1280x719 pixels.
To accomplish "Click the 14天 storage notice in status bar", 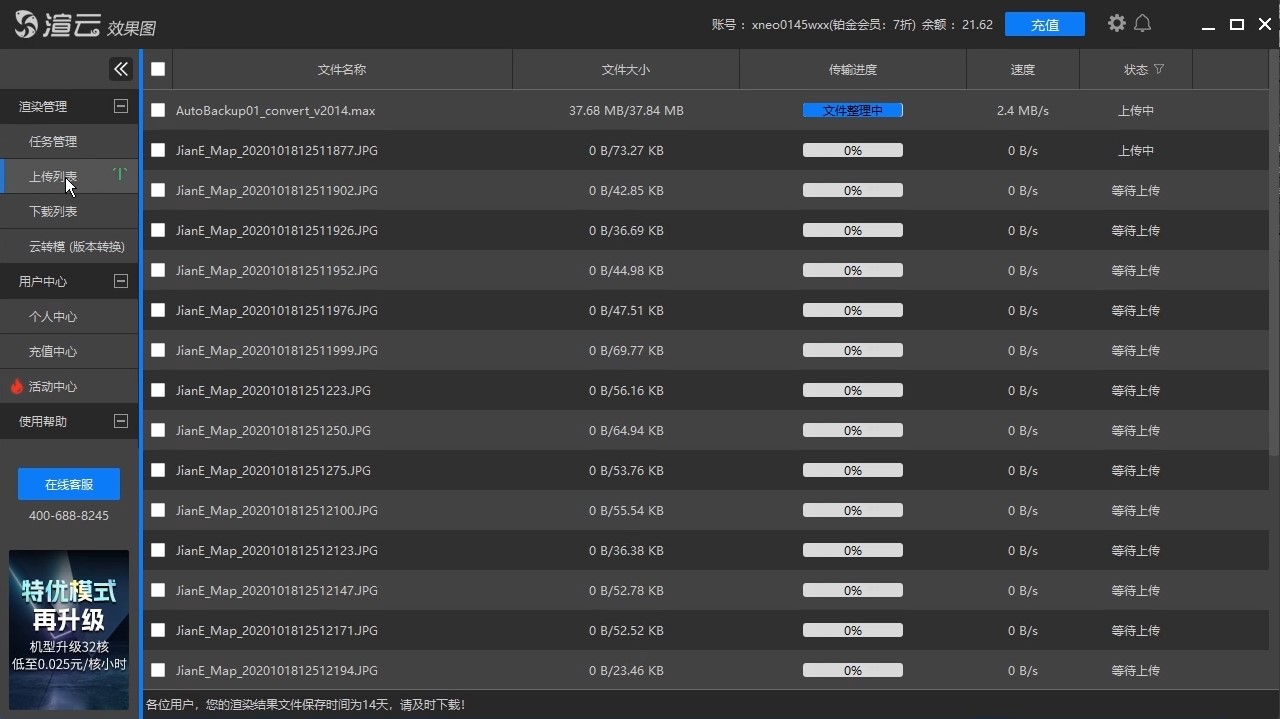I will coord(305,705).
